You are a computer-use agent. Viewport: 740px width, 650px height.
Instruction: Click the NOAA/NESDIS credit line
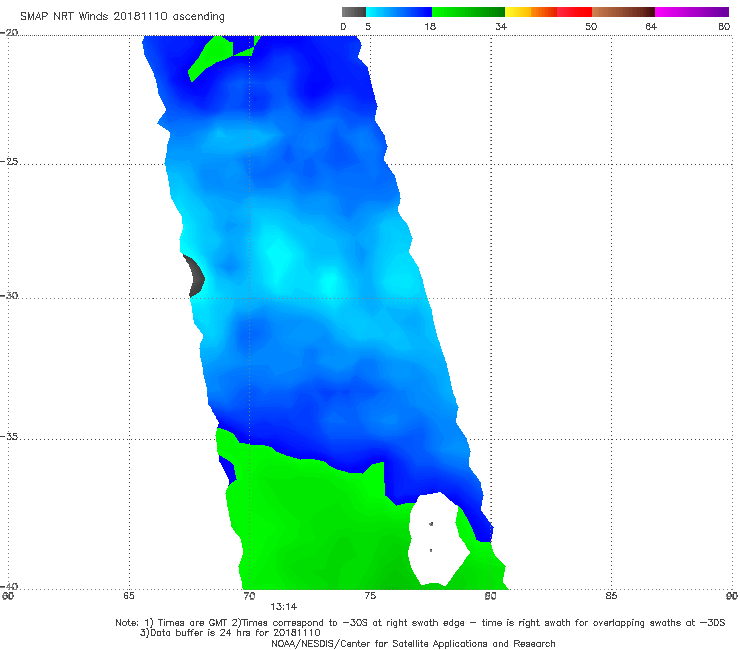point(413,644)
